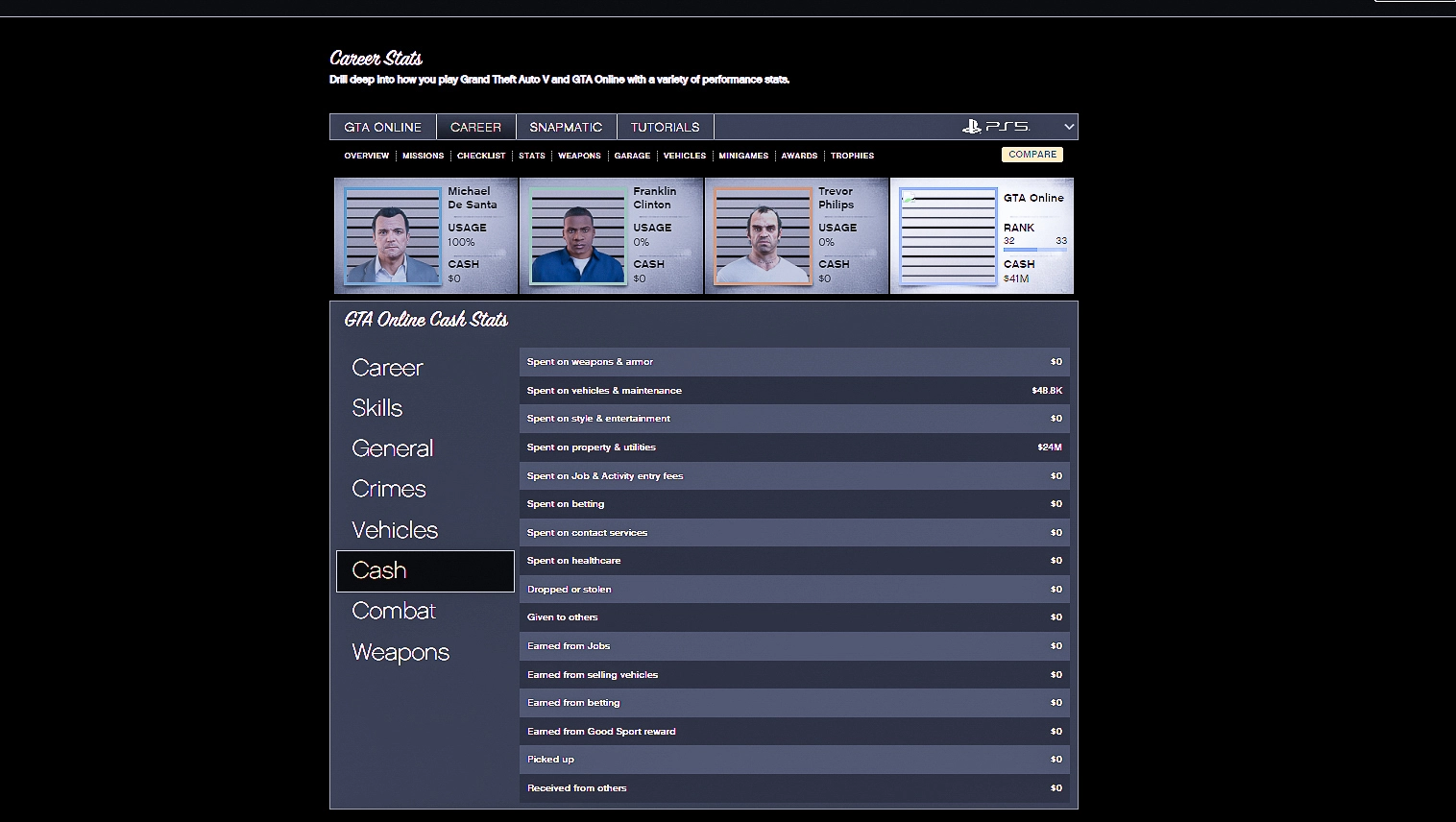The image size is (1456, 822).
Task: Open the GTA ONLINE tab
Action: pyautogui.click(x=383, y=127)
